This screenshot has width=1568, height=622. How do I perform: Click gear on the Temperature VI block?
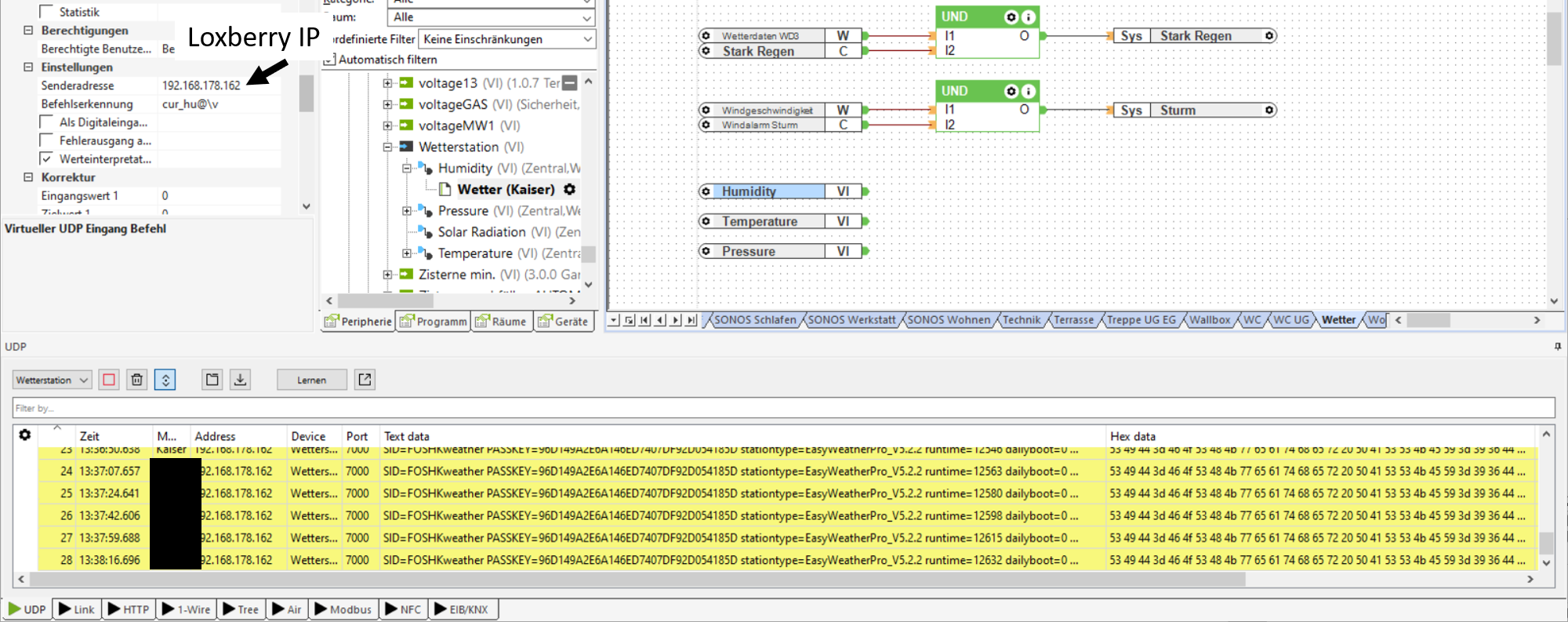[706, 221]
